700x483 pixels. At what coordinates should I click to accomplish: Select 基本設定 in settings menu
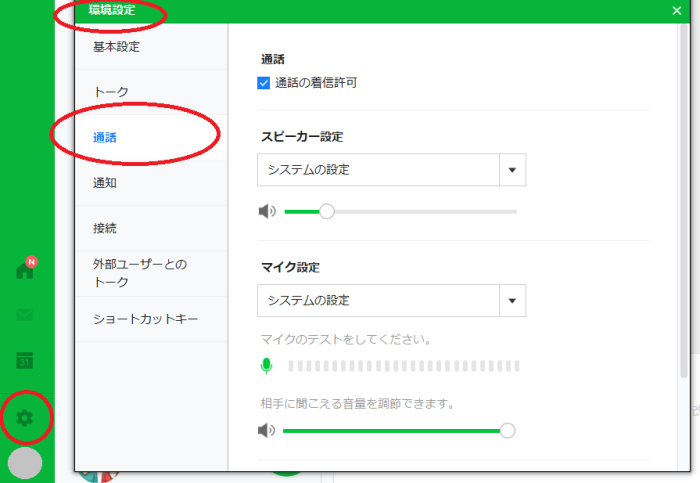pos(151,46)
